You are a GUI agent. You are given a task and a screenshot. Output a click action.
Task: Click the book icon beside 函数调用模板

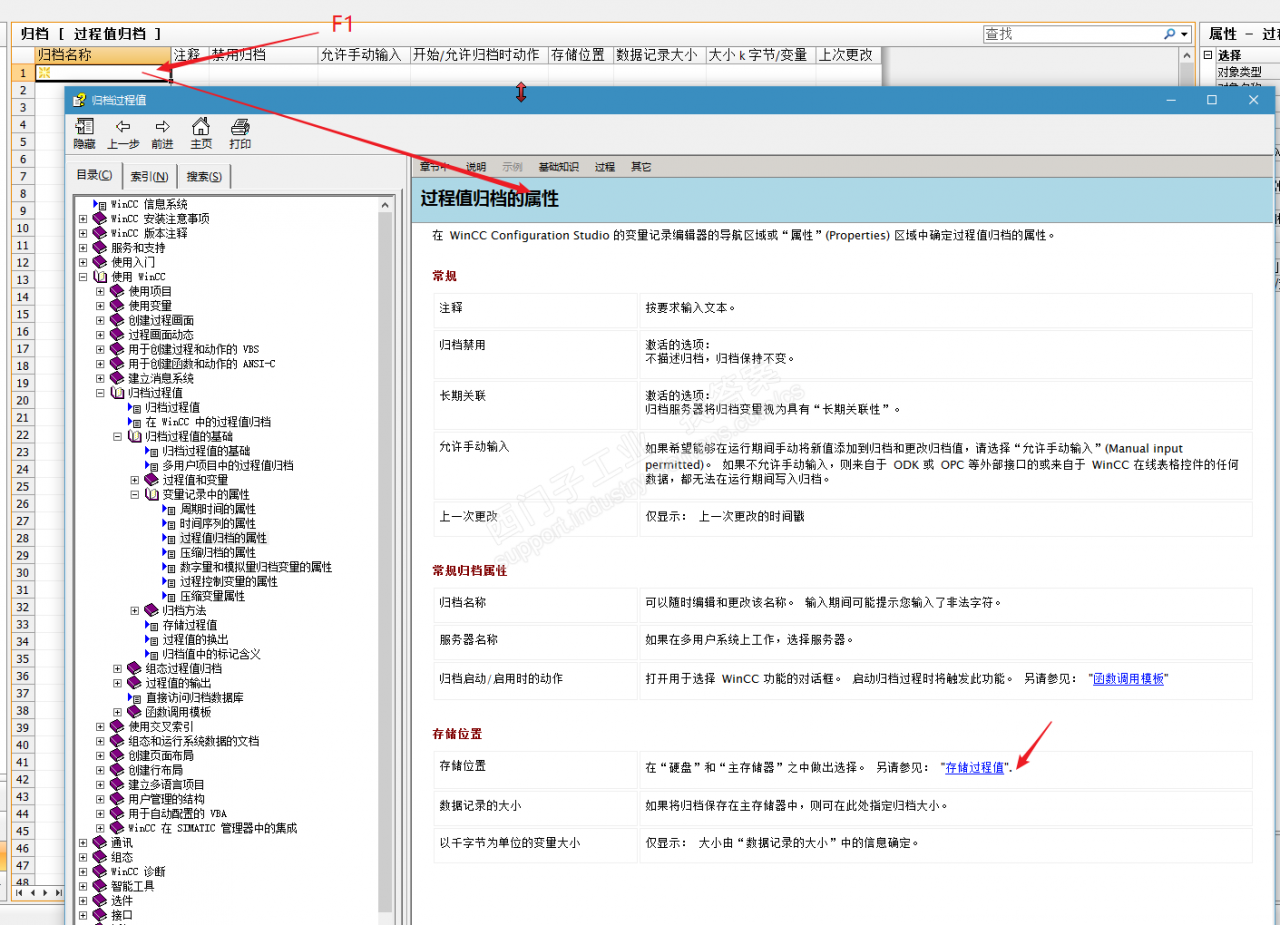(134, 712)
